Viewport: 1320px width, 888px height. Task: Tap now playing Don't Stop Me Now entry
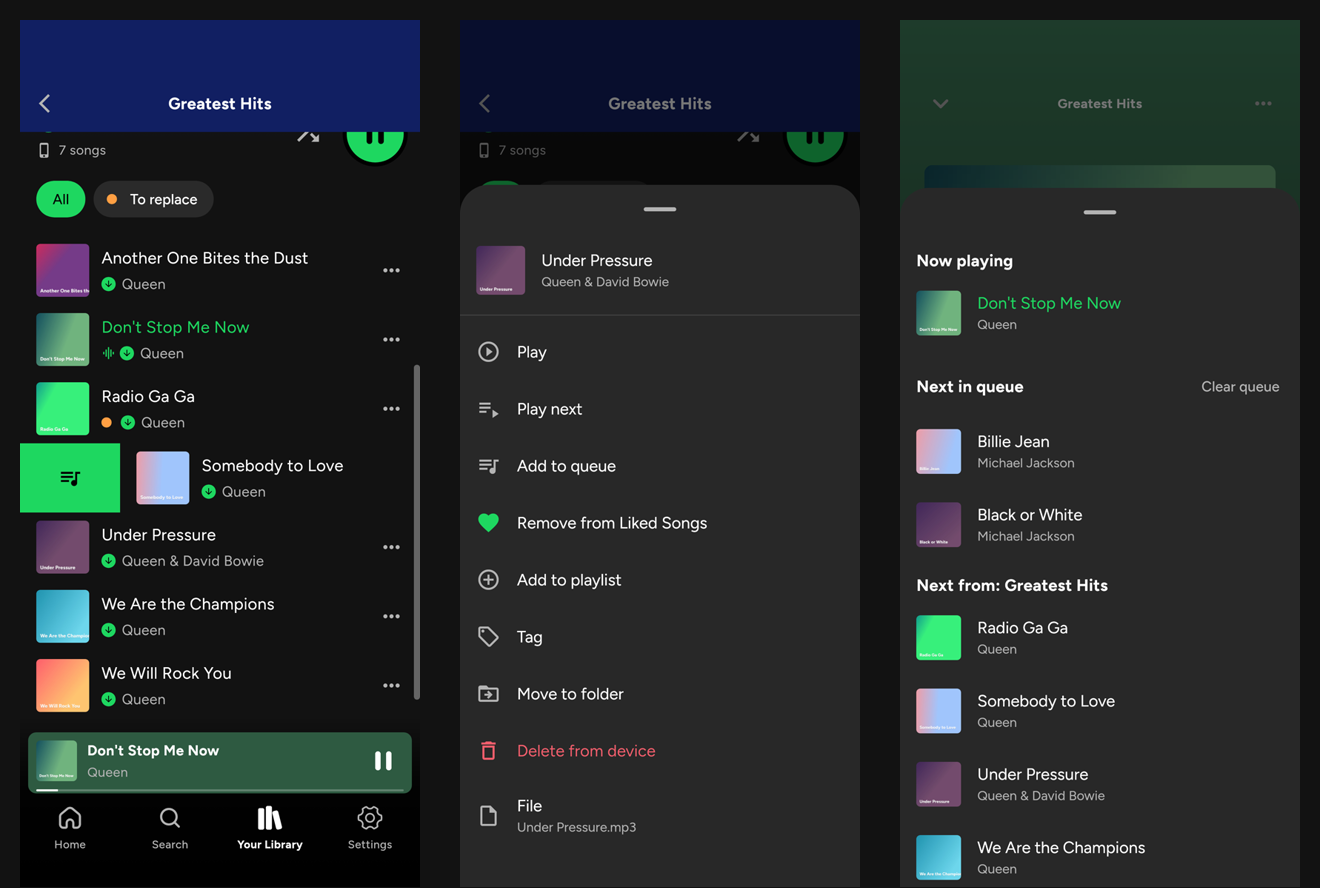(x=1100, y=313)
